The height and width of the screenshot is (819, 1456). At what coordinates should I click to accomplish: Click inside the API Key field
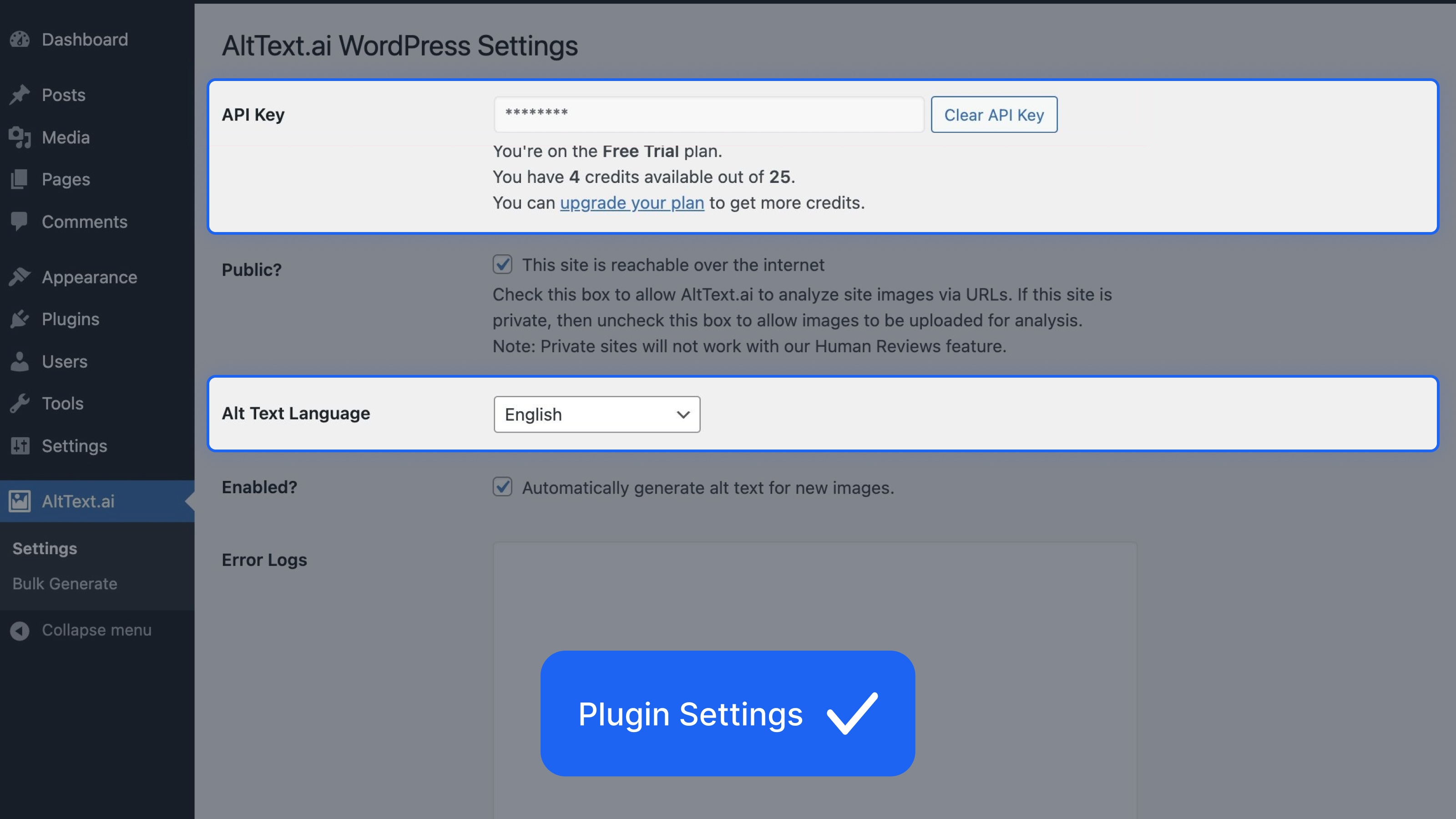[x=708, y=114]
